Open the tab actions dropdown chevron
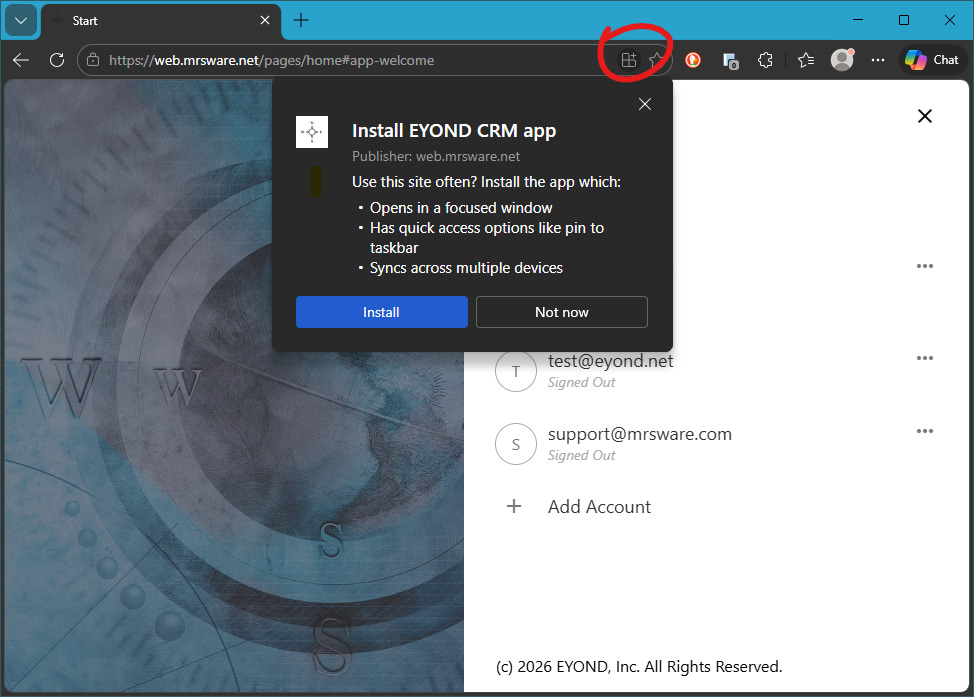The image size is (974, 697). [x=21, y=20]
